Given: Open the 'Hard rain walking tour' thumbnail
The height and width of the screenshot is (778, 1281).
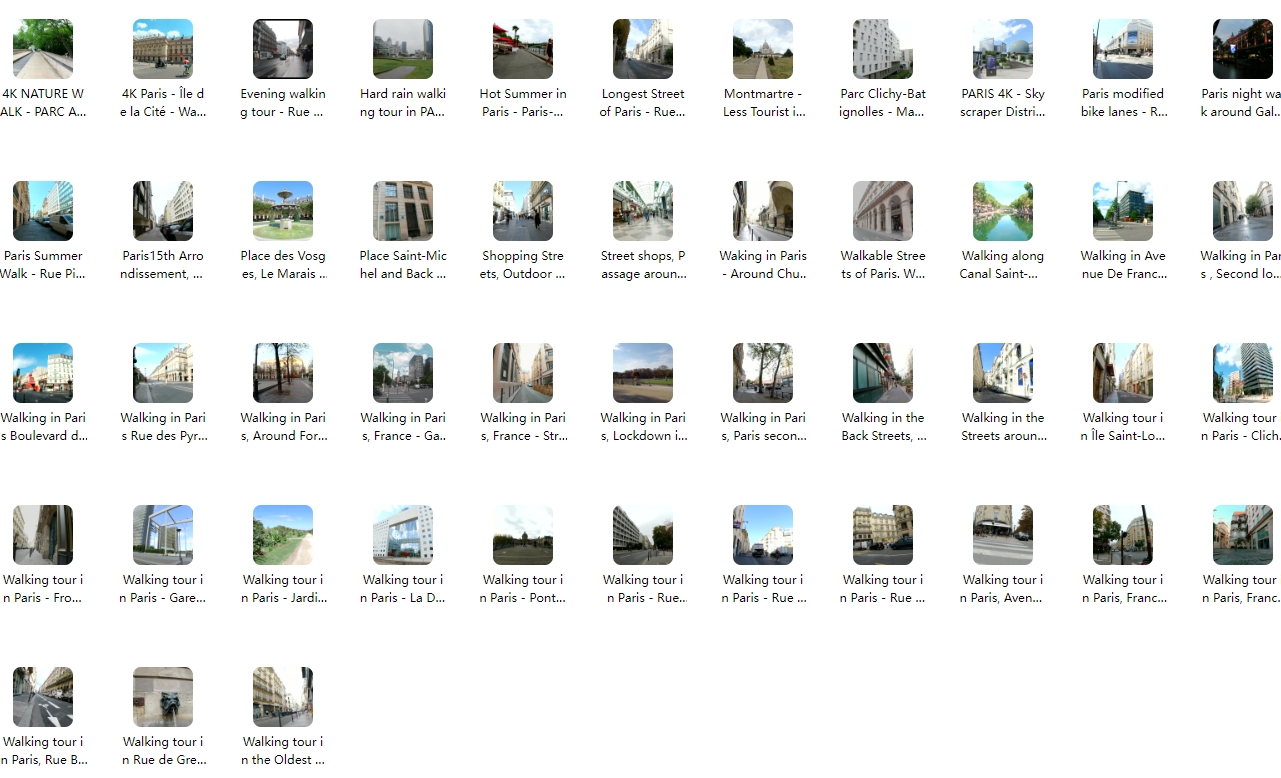Looking at the screenshot, I should [403, 49].
